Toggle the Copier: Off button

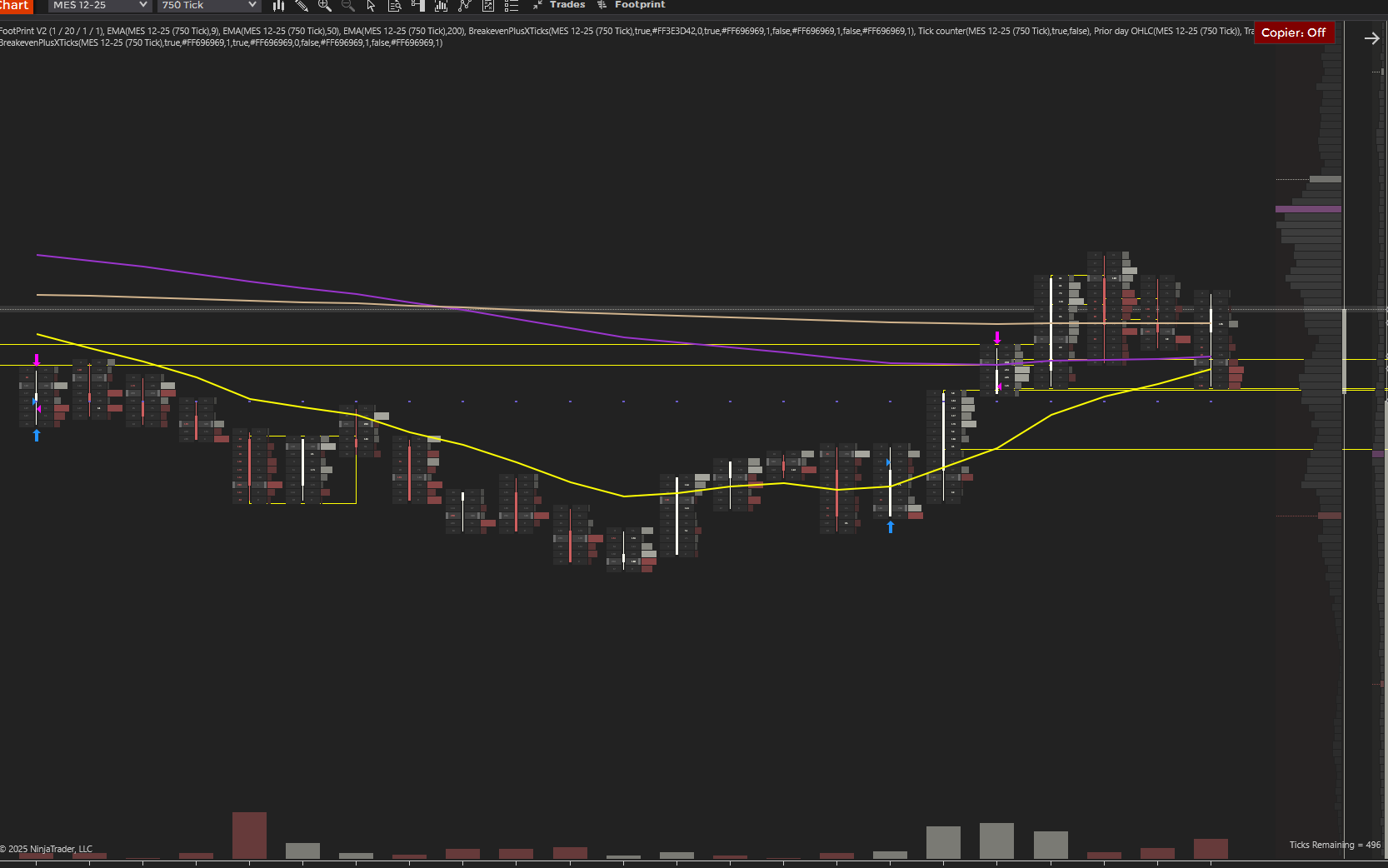[x=1294, y=32]
